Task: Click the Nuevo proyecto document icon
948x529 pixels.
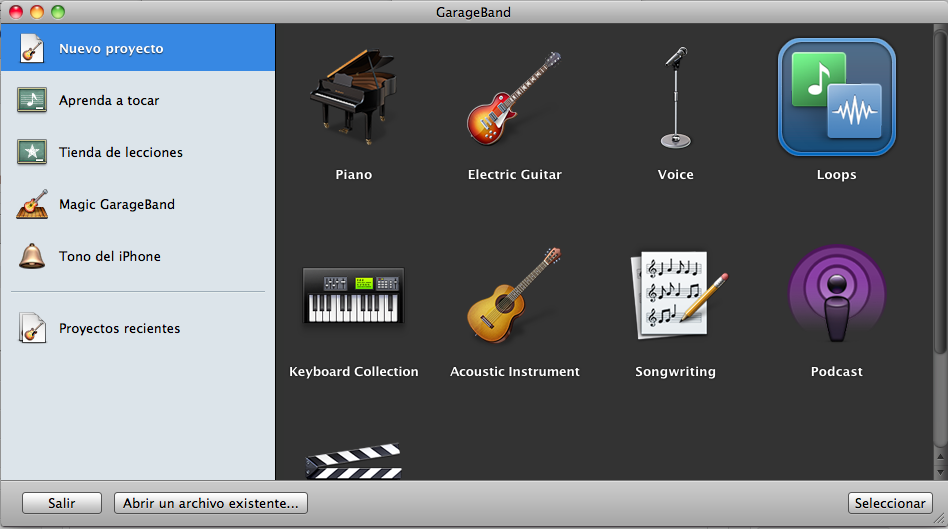Action: (31, 48)
